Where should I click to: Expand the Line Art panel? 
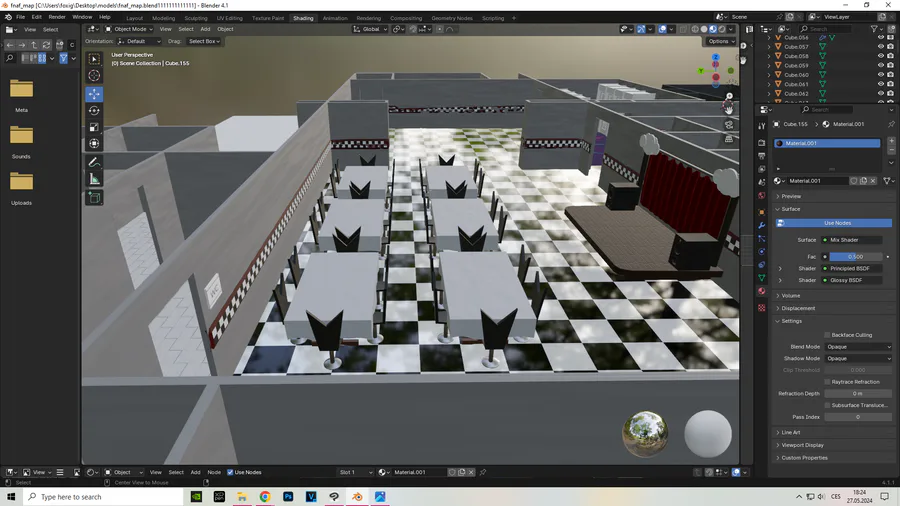click(790, 433)
